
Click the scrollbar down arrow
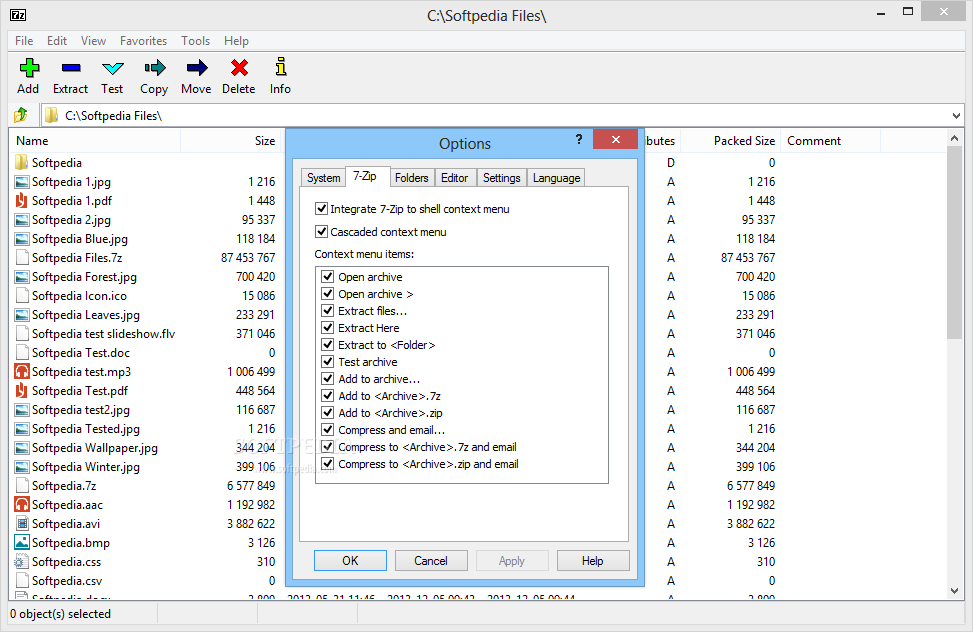click(x=954, y=591)
